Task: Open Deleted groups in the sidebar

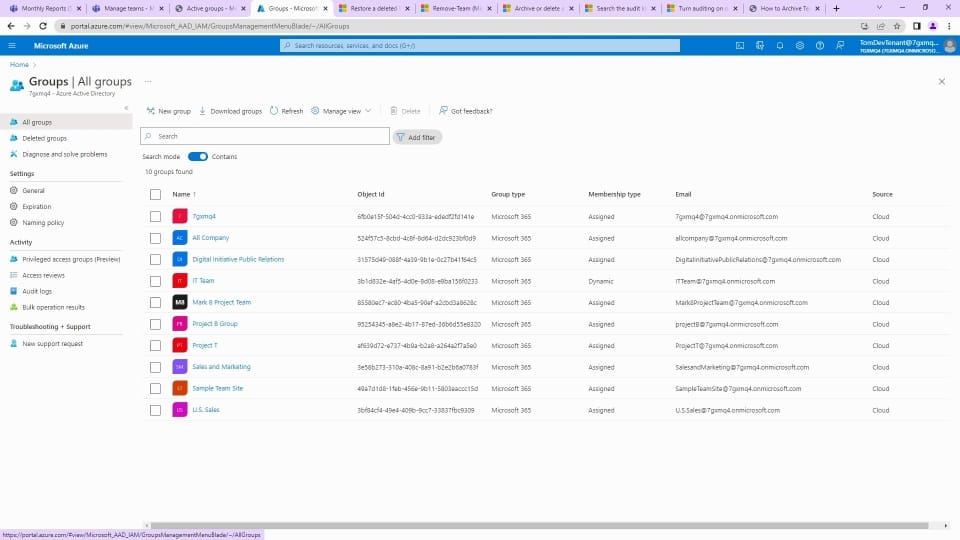Action: click(44, 138)
